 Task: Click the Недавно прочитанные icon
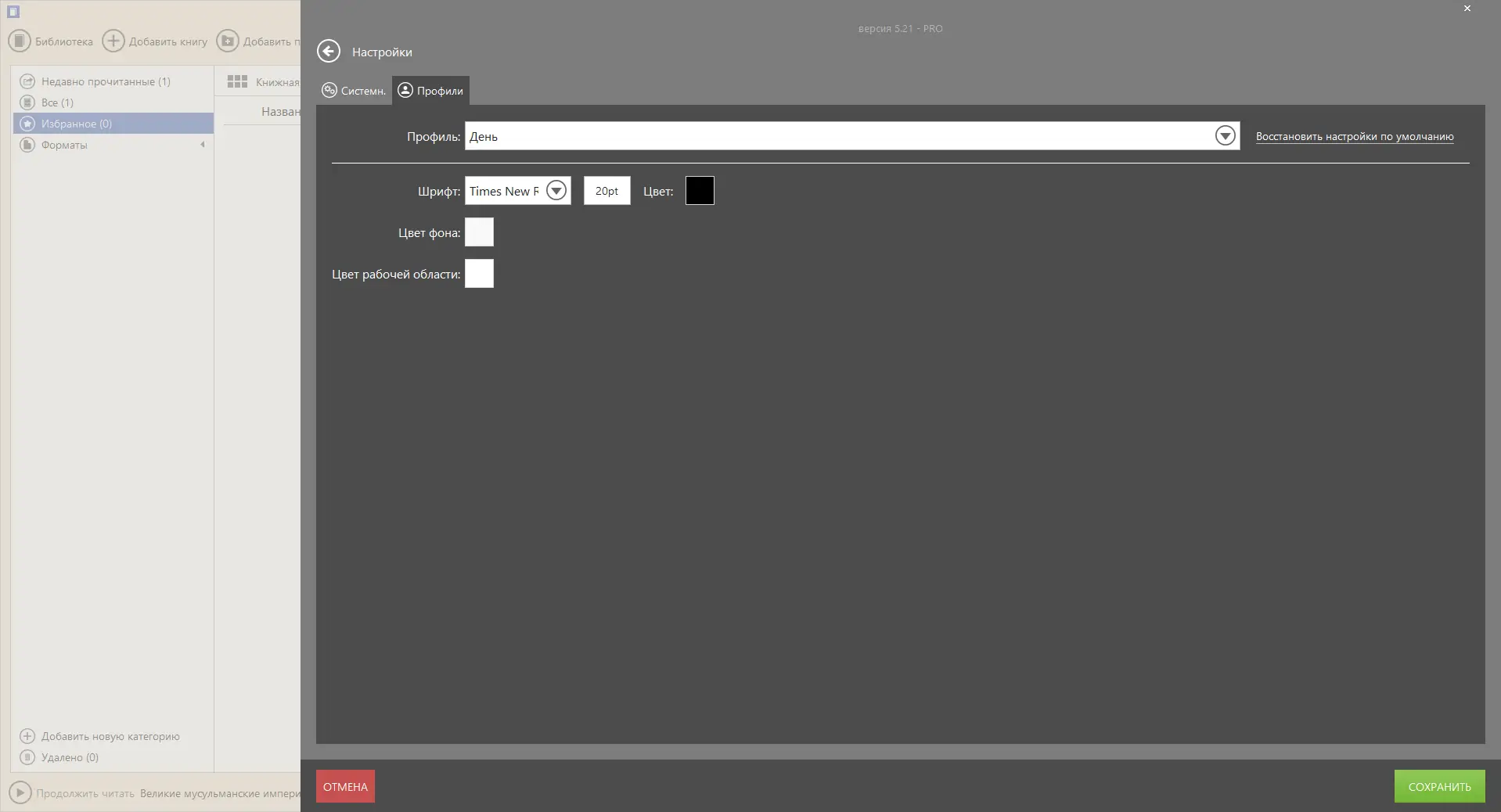click(27, 81)
